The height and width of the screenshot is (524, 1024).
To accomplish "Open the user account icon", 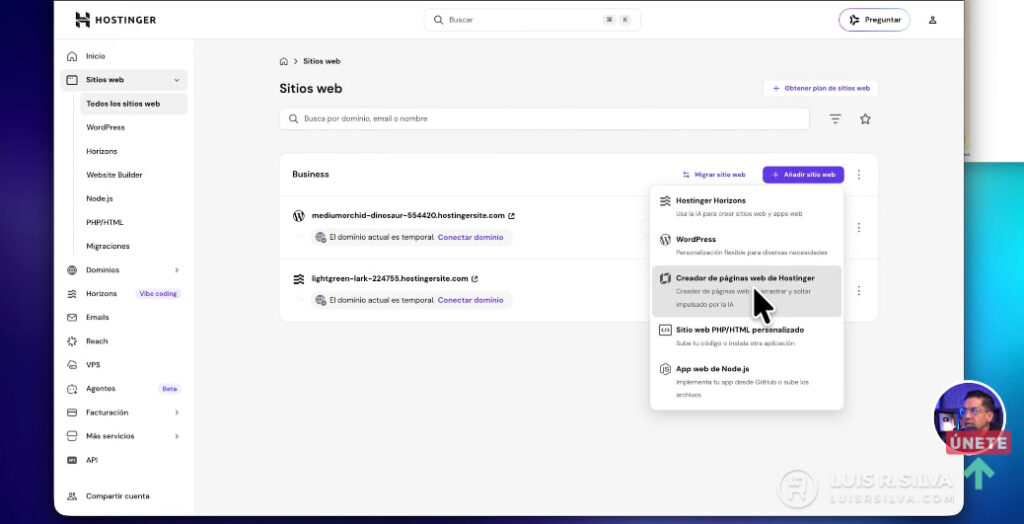I will pos(933,20).
